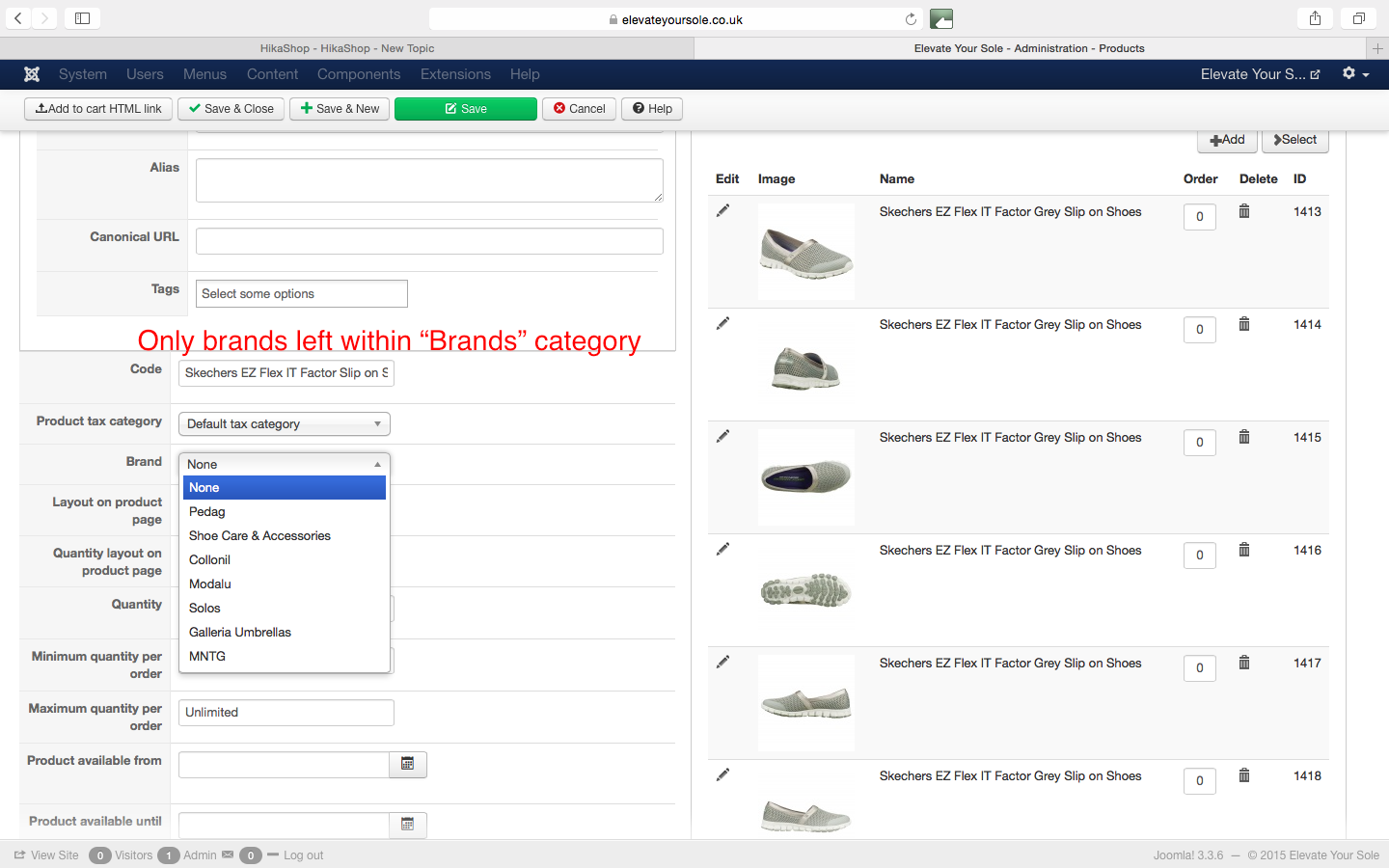Show the Safari sidebar

point(82,18)
